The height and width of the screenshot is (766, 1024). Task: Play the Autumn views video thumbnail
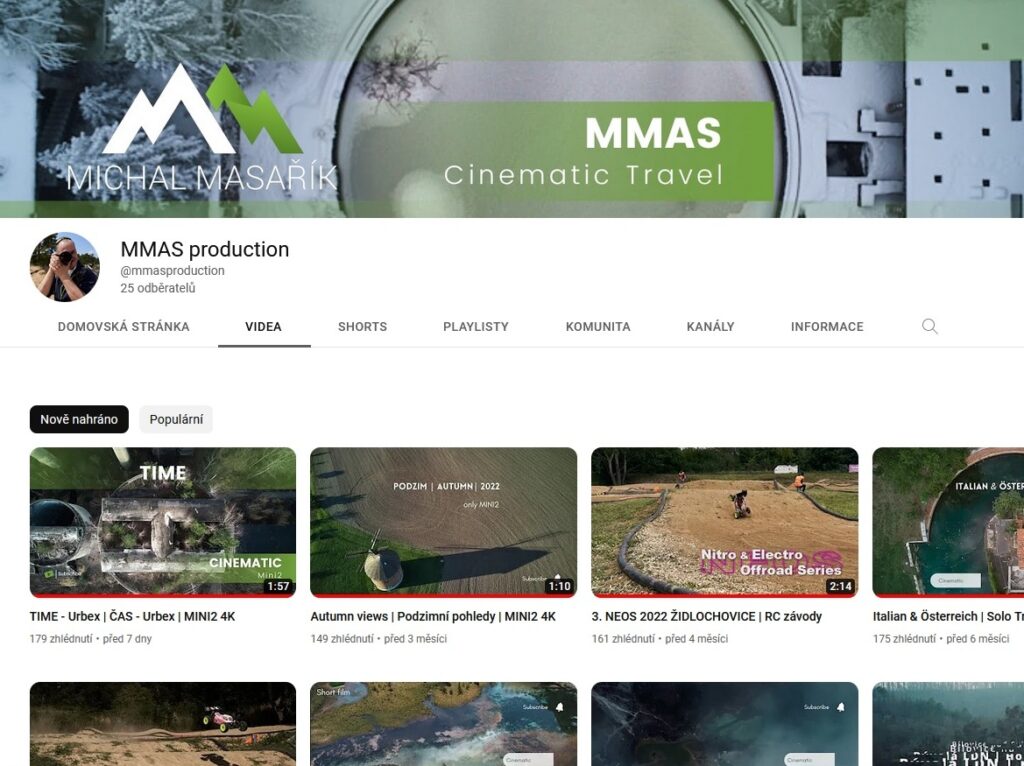[x=443, y=521]
